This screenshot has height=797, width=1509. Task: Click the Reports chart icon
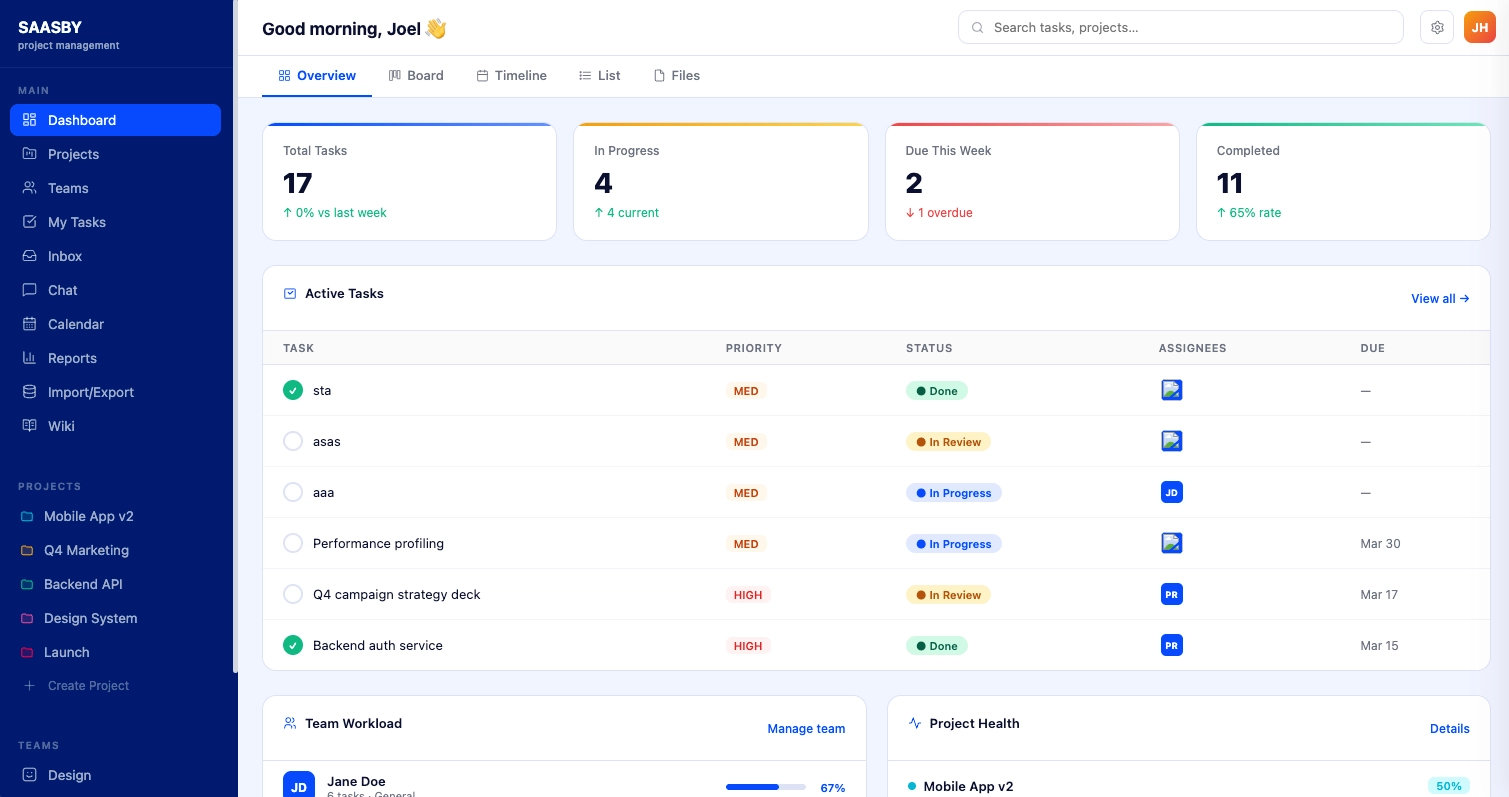tap(31, 358)
